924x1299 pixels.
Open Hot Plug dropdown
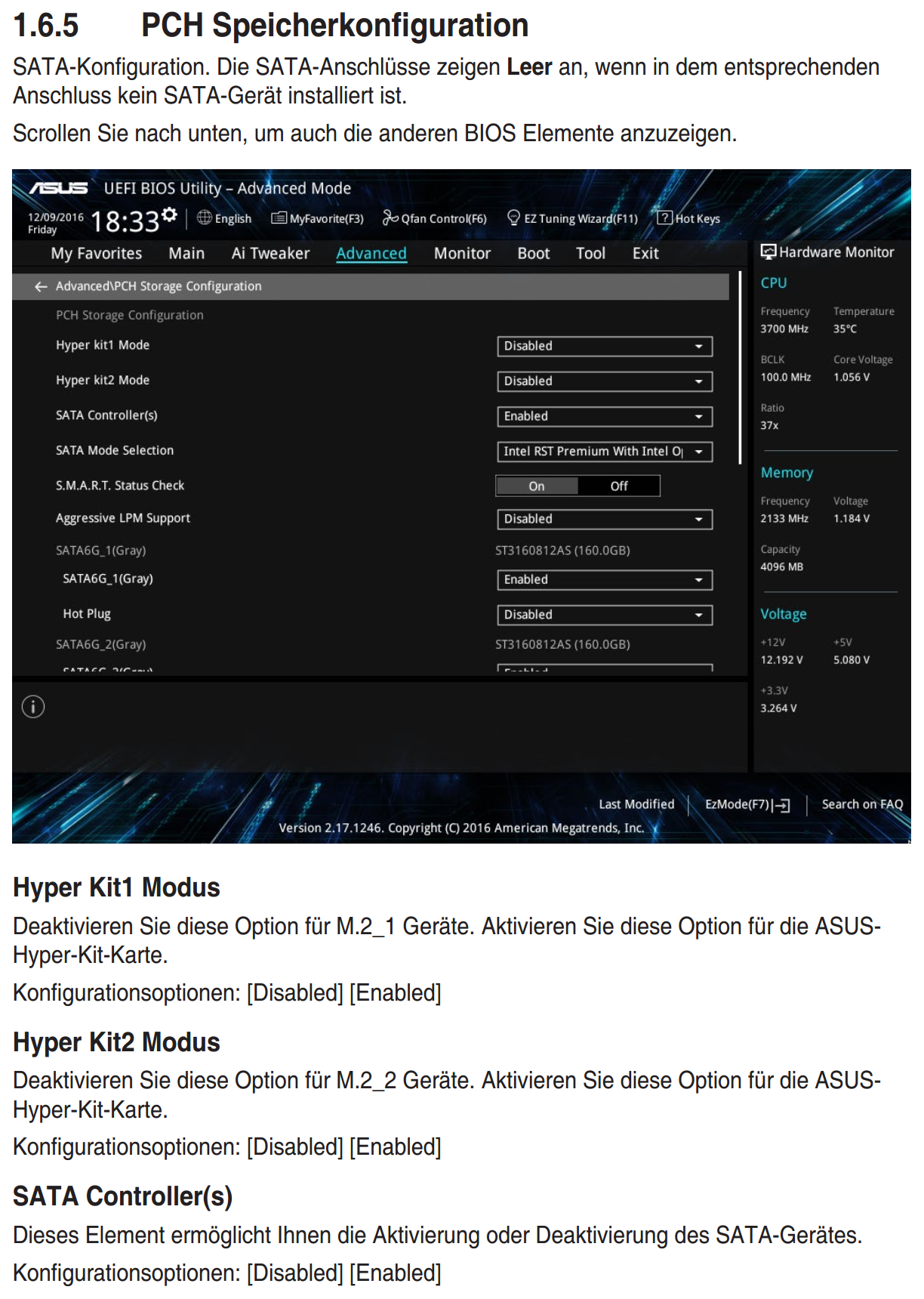[605, 615]
